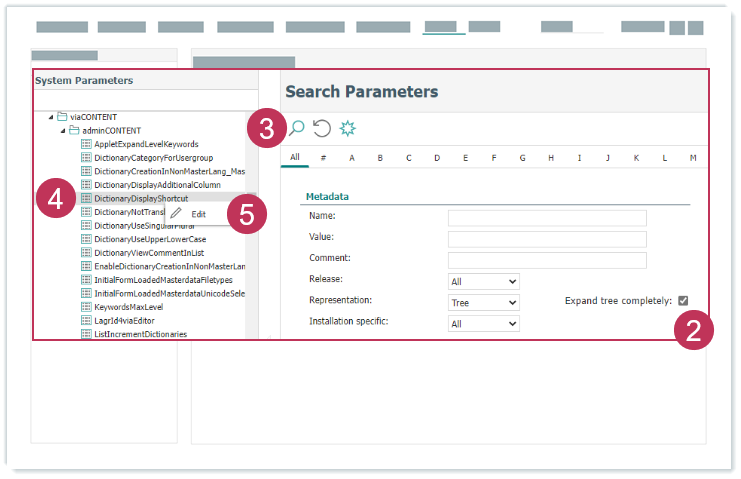Click the reset circular arrow icon

pyautogui.click(x=322, y=127)
